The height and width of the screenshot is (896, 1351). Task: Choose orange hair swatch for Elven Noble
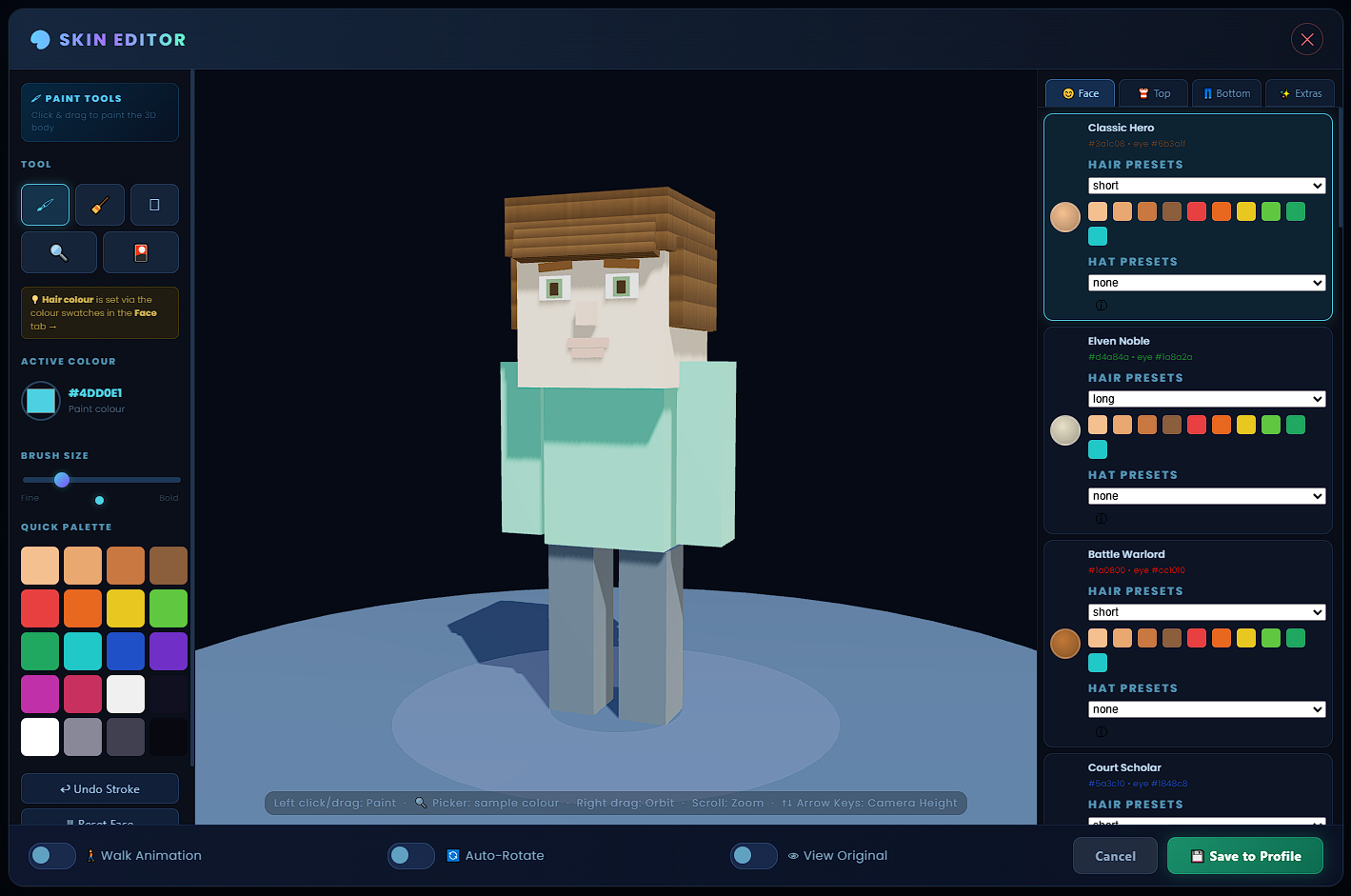click(1222, 425)
